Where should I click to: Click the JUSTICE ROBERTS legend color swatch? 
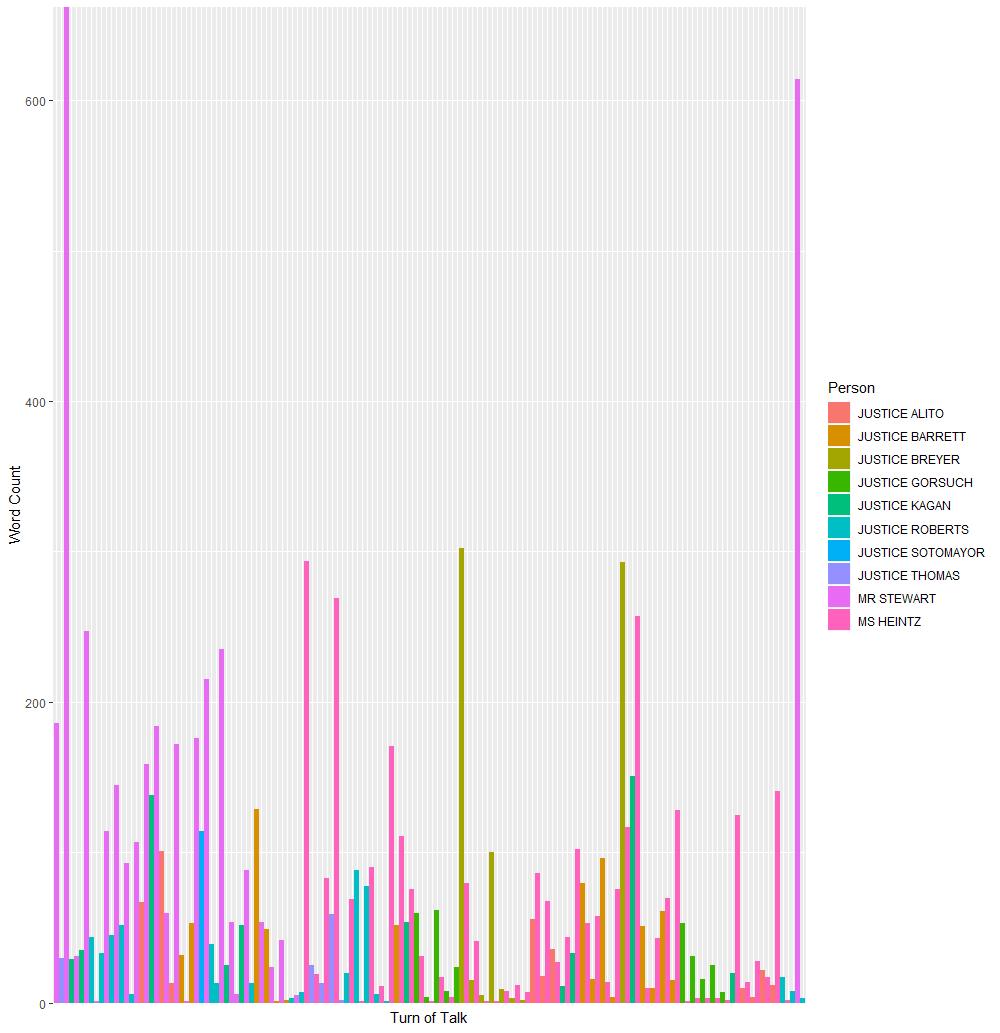[838, 529]
